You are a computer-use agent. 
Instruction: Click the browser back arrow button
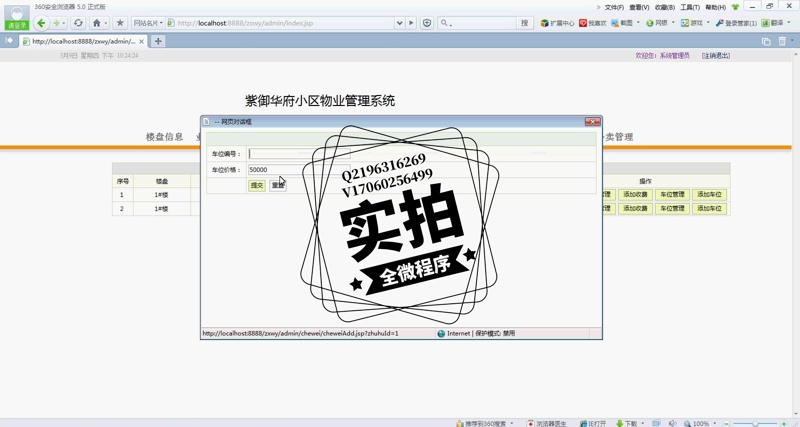click(41, 23)
